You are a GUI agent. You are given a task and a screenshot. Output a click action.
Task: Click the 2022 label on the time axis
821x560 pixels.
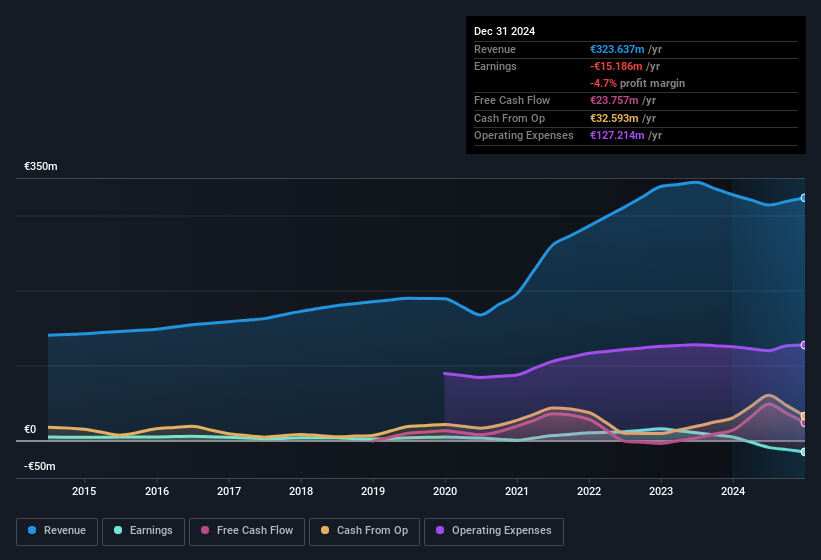point(589,491)
